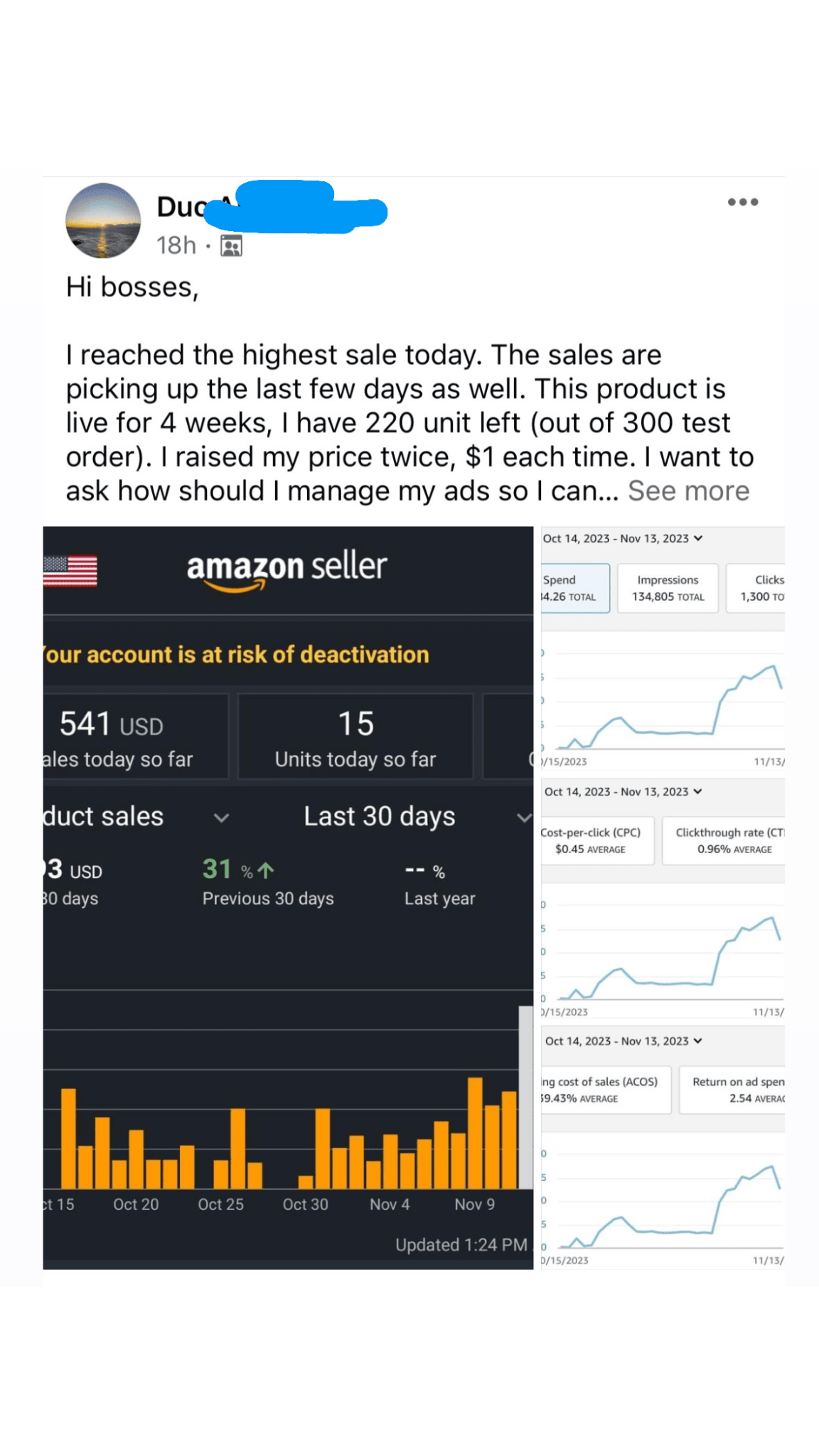This screenshot has width=819, height=1456.
Task: Open the top Oct 14 - Nov 13 date dropdown
Action: (x=698, y=538)
